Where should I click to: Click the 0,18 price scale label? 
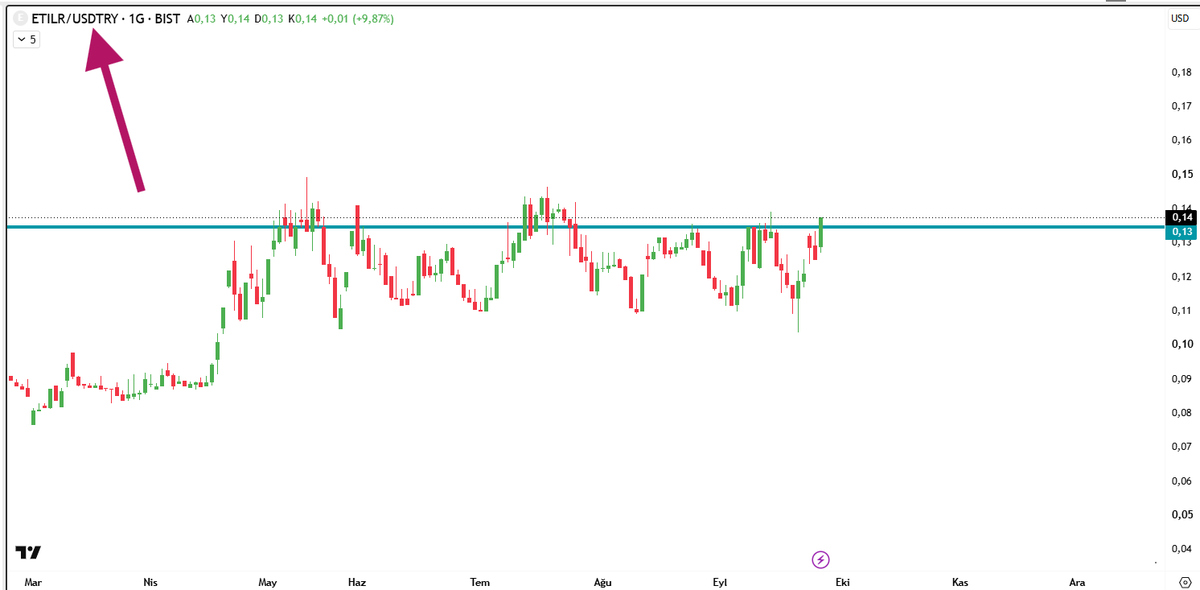[x=1181, y=72]
